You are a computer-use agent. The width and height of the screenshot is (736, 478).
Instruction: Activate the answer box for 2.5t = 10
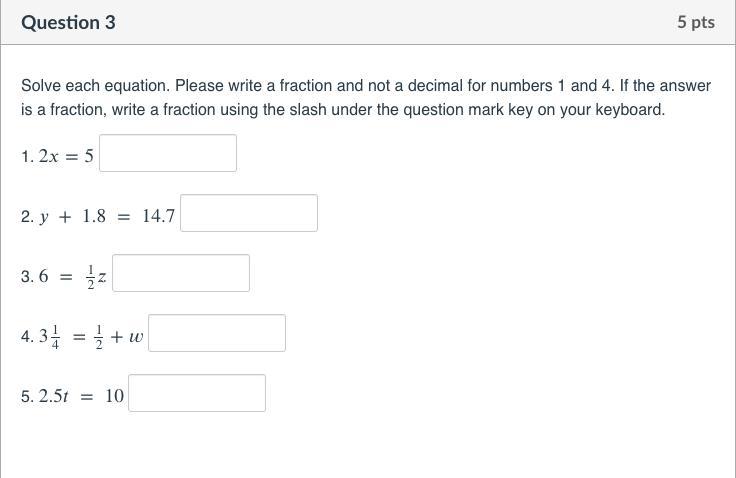197,393
